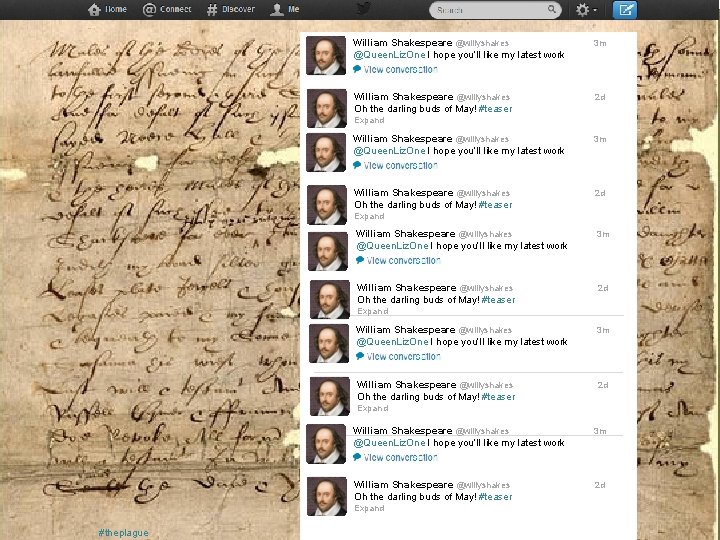Open Shakespeare's avatar on the fourth tweet
Viewport: 720px width, 540px height.
[327, 205]
